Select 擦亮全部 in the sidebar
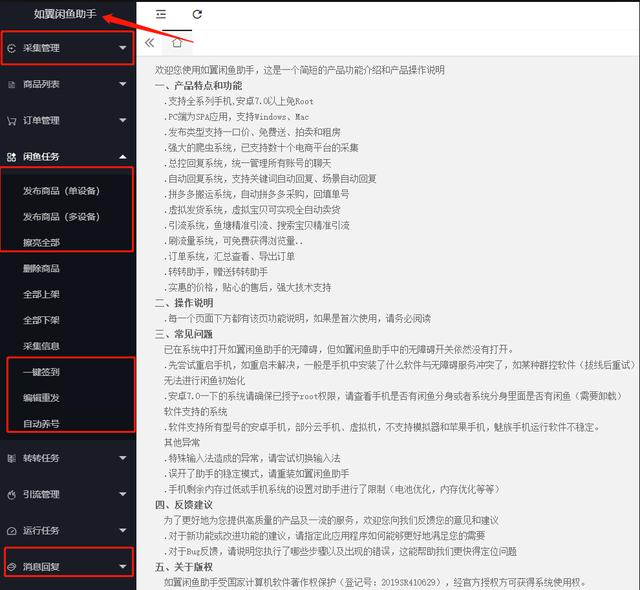The image size is (640, 590). pos(42,243)
